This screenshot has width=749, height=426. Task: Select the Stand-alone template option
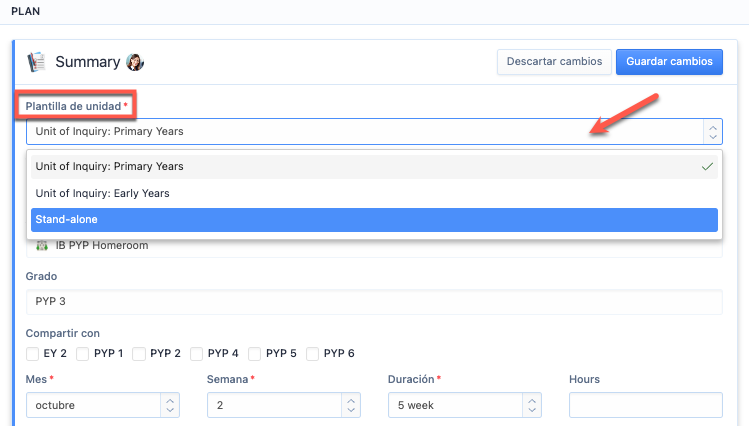374,219
